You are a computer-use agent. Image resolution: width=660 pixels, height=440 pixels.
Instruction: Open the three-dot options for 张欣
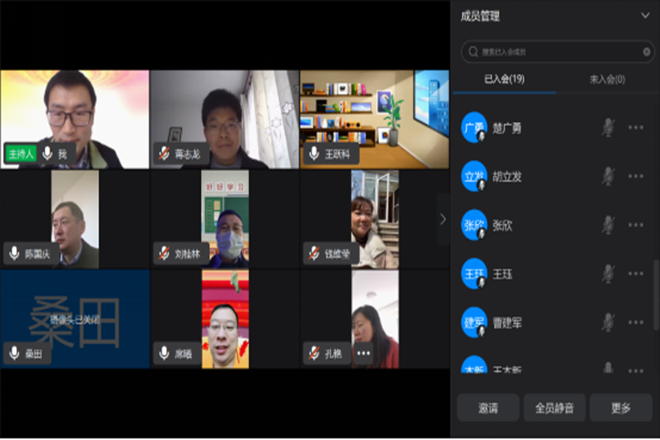click(x=636, y=225)
